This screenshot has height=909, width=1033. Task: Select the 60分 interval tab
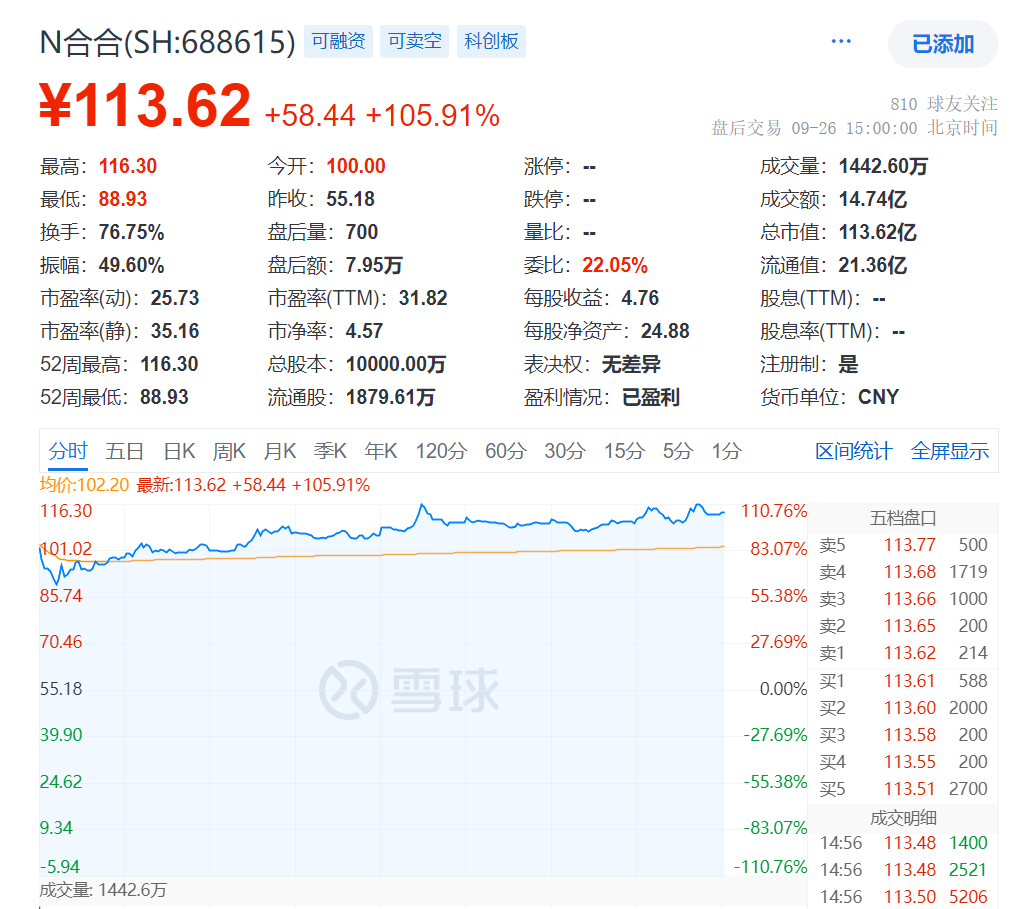[x=505, y=452]
